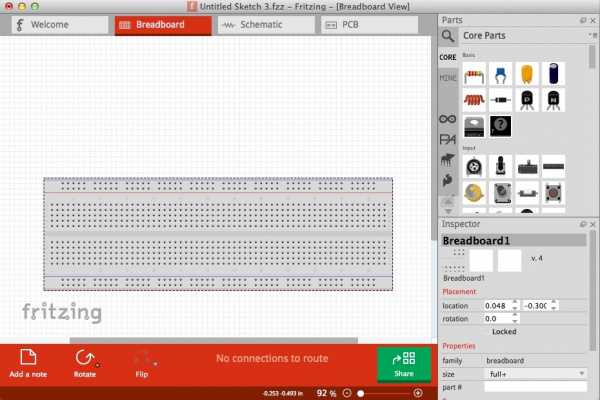Open the Parts bin options menu arrow
The width and height of the screenshot is (600, 400).
pos(593,35)
